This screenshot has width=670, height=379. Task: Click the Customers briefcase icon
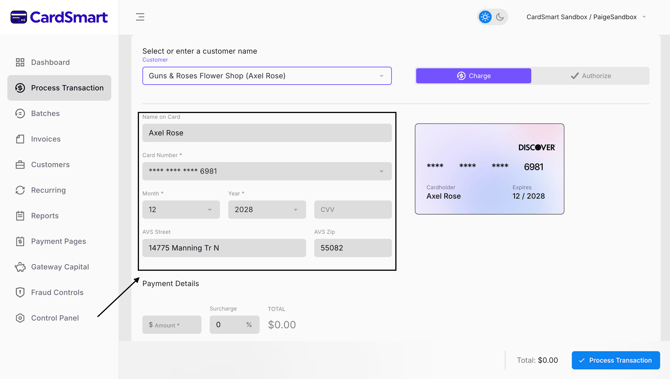click(20, 165)
